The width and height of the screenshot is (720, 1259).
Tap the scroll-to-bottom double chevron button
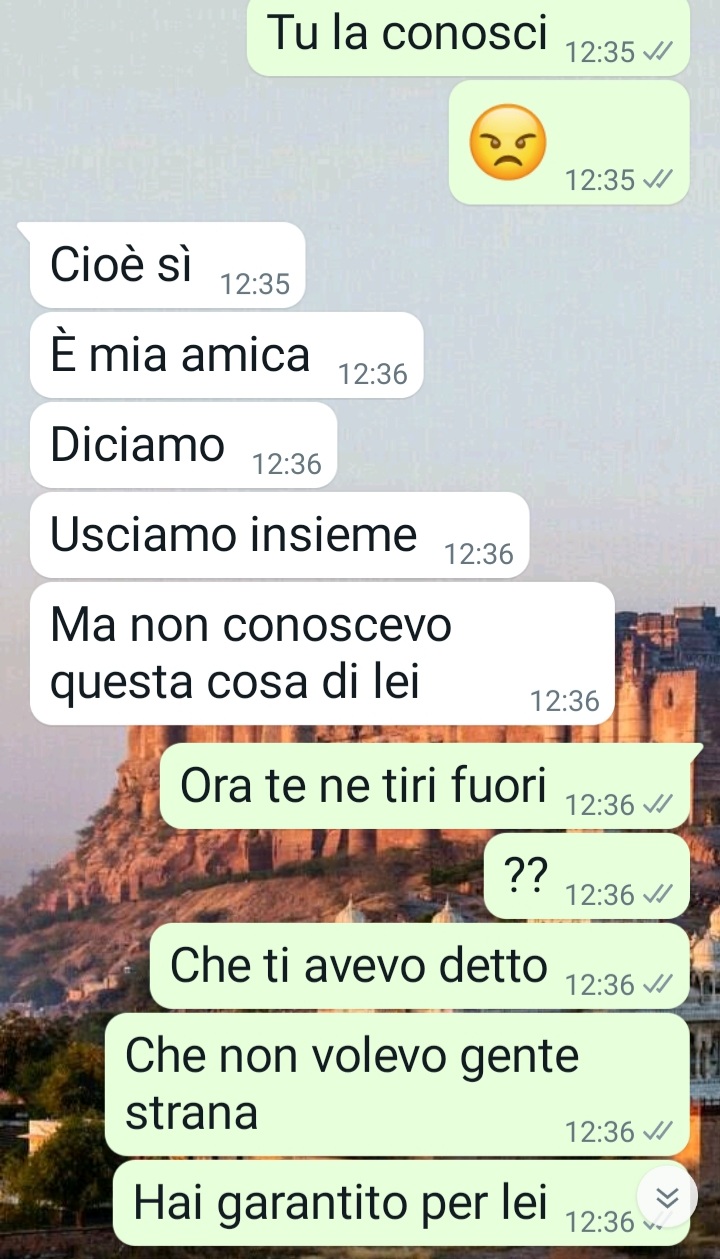(x=667, y=1197)
